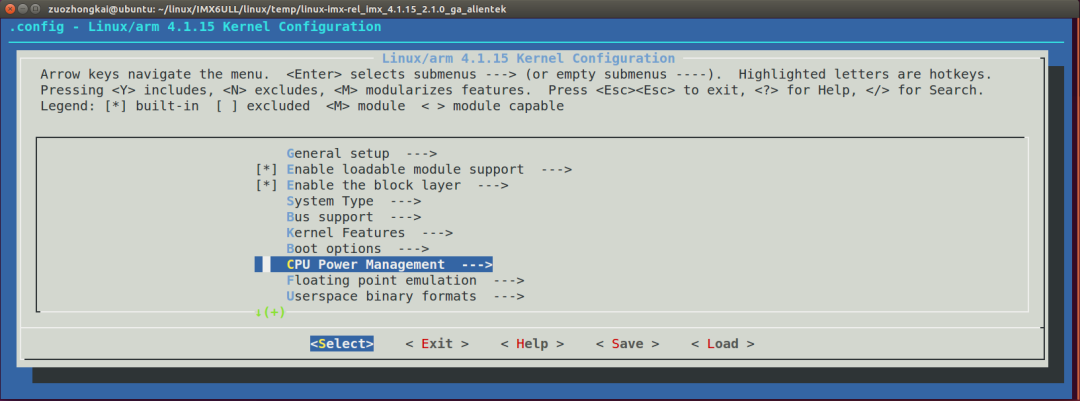Expand the arrow beside Kernel Features
Viewport: 1080px width, 401px height.
click(x=437, y=233)
